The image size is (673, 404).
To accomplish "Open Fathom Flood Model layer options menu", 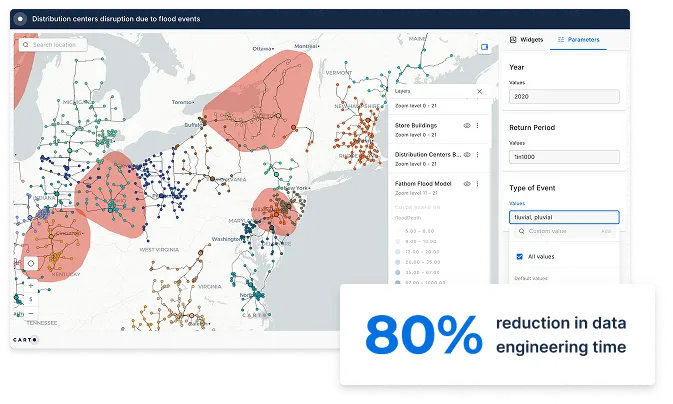I will pos(478,182).
